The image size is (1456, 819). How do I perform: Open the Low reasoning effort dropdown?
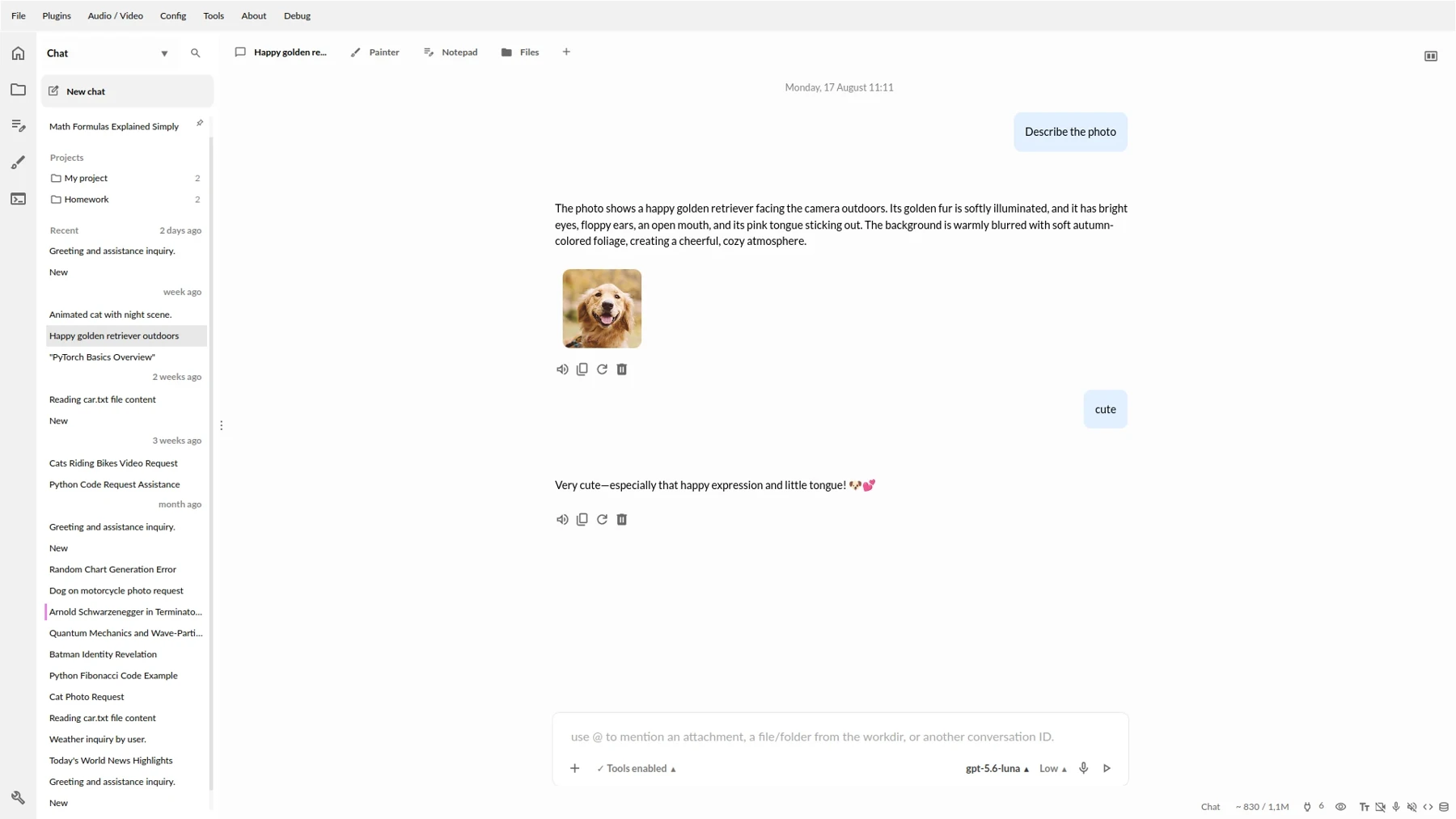pyautogui.click(x=1053, y=769)
